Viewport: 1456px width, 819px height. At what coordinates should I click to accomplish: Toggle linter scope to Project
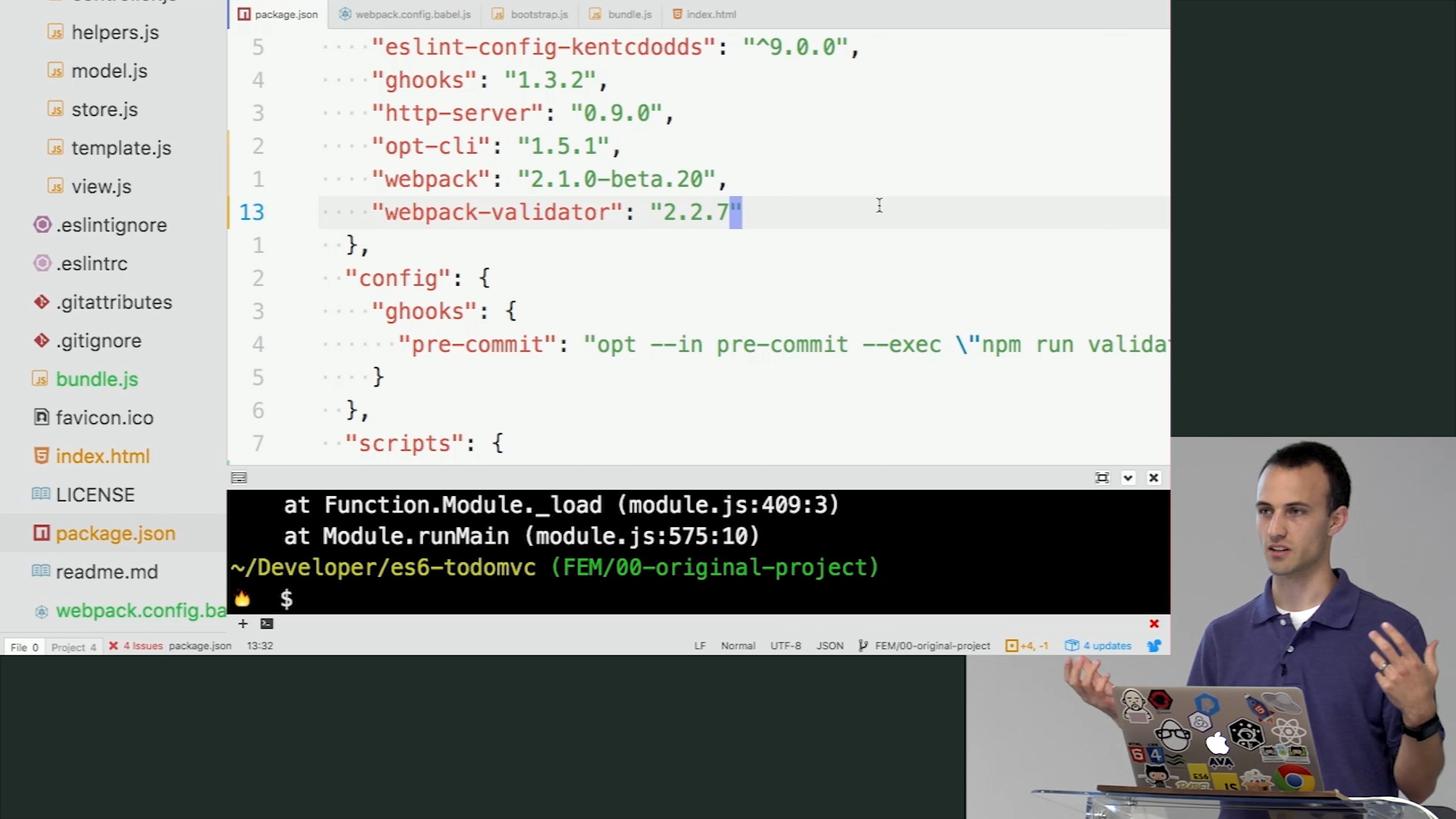tap(73, 647)
